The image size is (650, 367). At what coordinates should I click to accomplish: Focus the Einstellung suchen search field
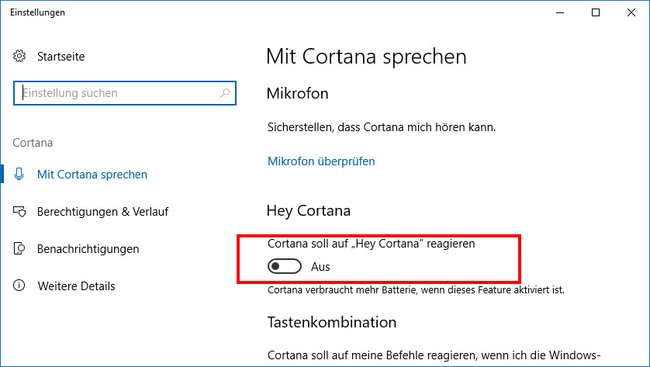click(x=125, y=93)
